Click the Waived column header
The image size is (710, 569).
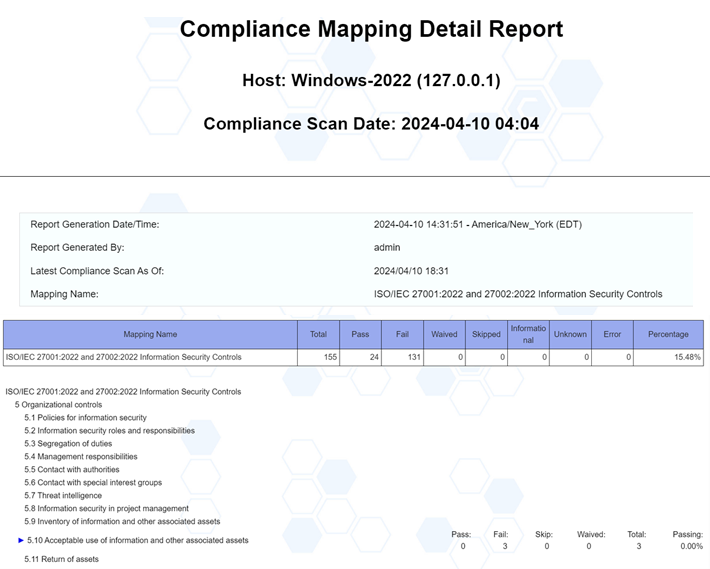click(x=444, y=335)
